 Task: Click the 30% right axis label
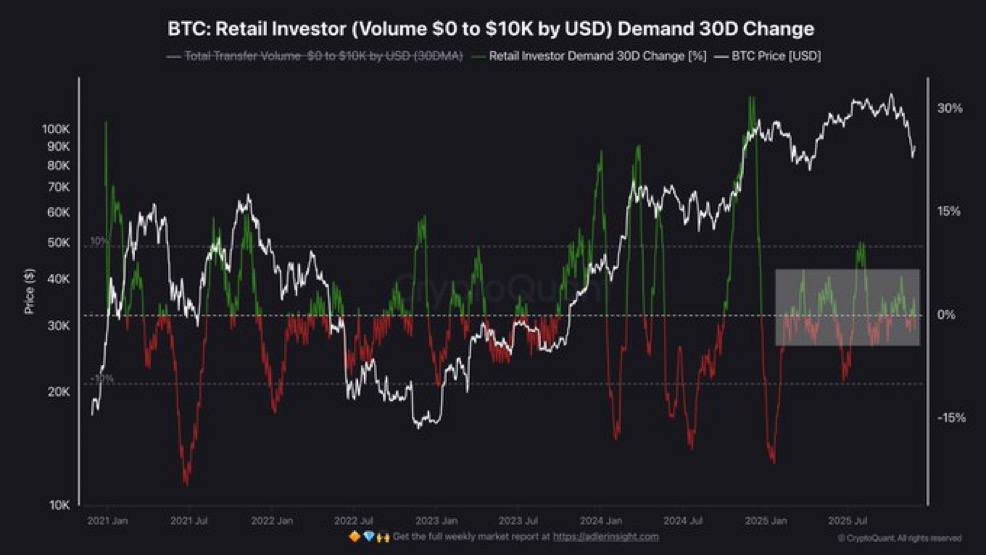950,108
